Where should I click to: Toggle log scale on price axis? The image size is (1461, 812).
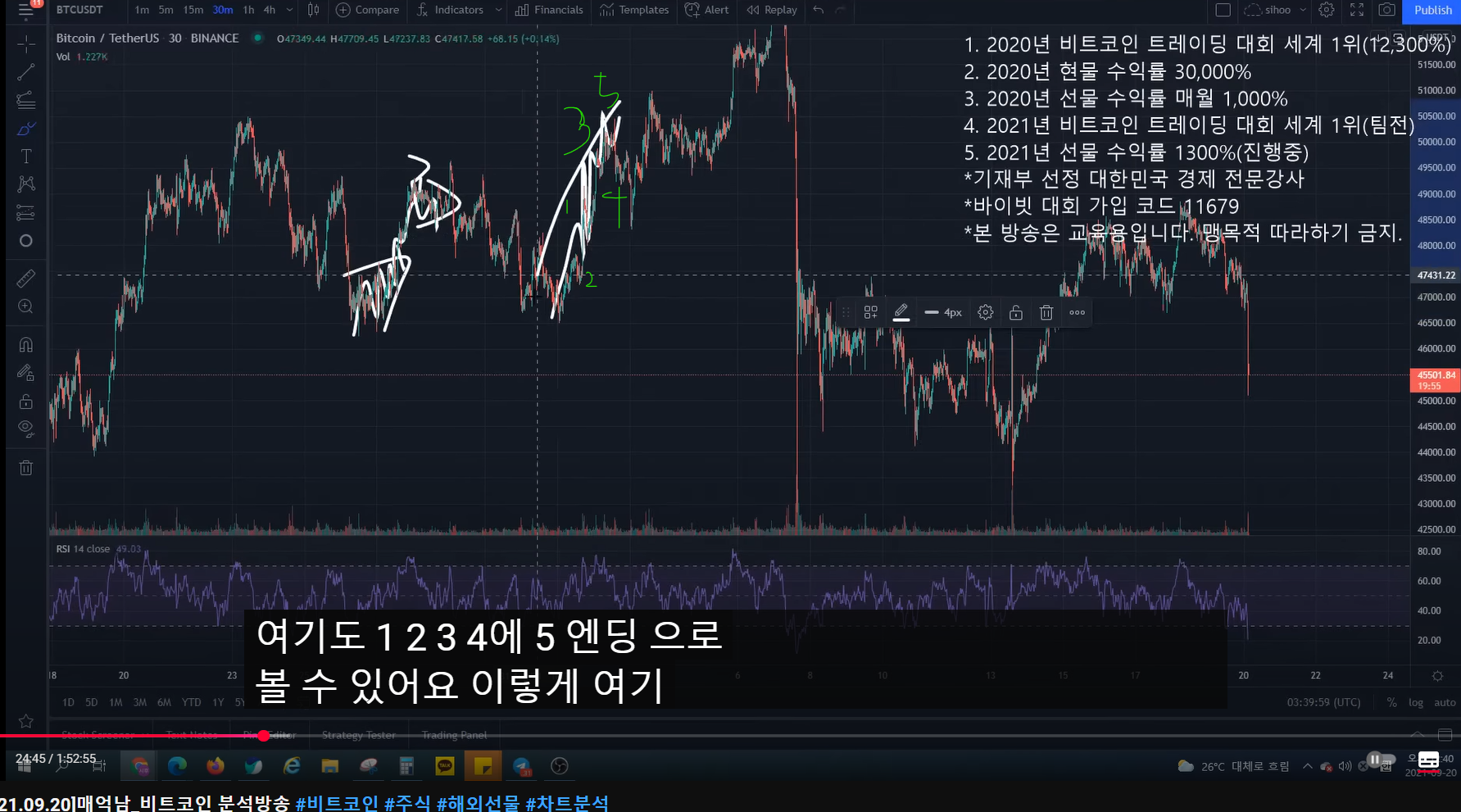tap(1416, 702)
